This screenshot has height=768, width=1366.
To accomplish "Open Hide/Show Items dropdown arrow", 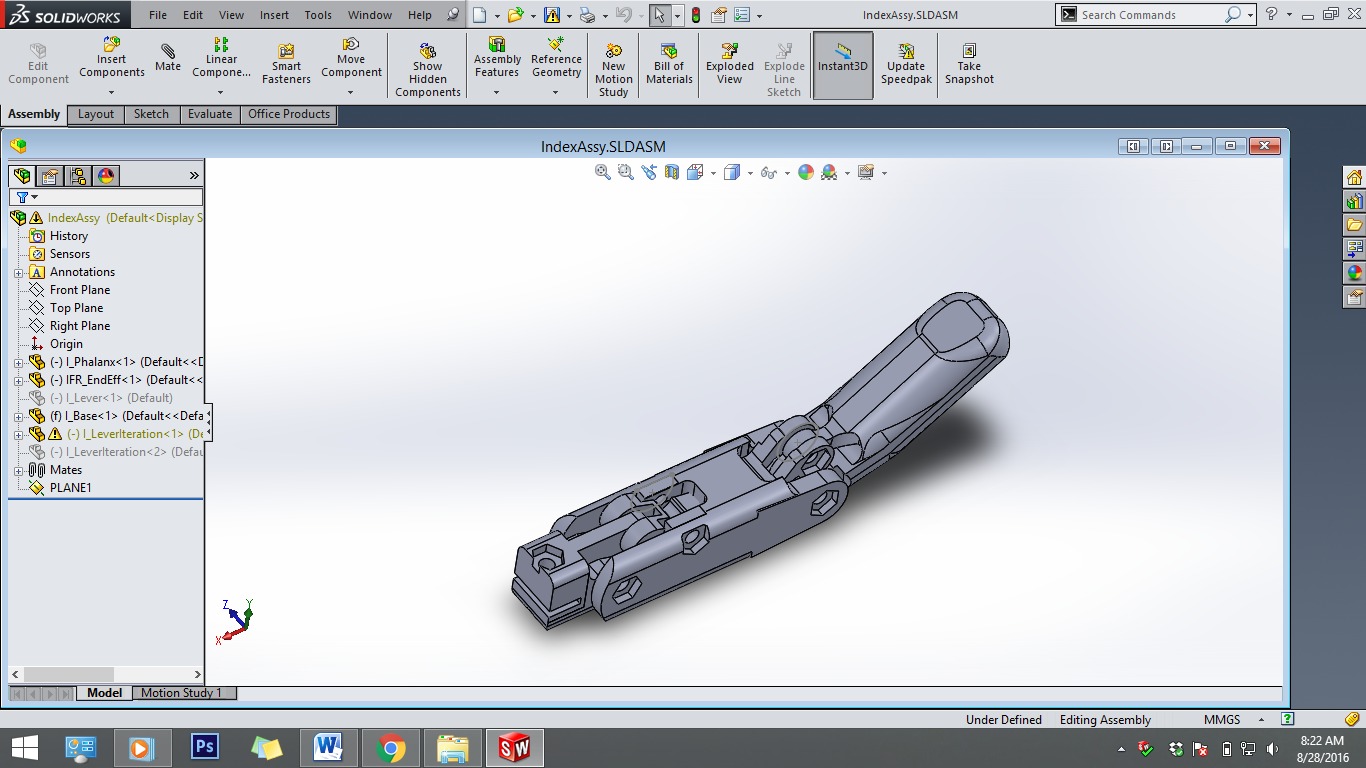I will (787, 173).
